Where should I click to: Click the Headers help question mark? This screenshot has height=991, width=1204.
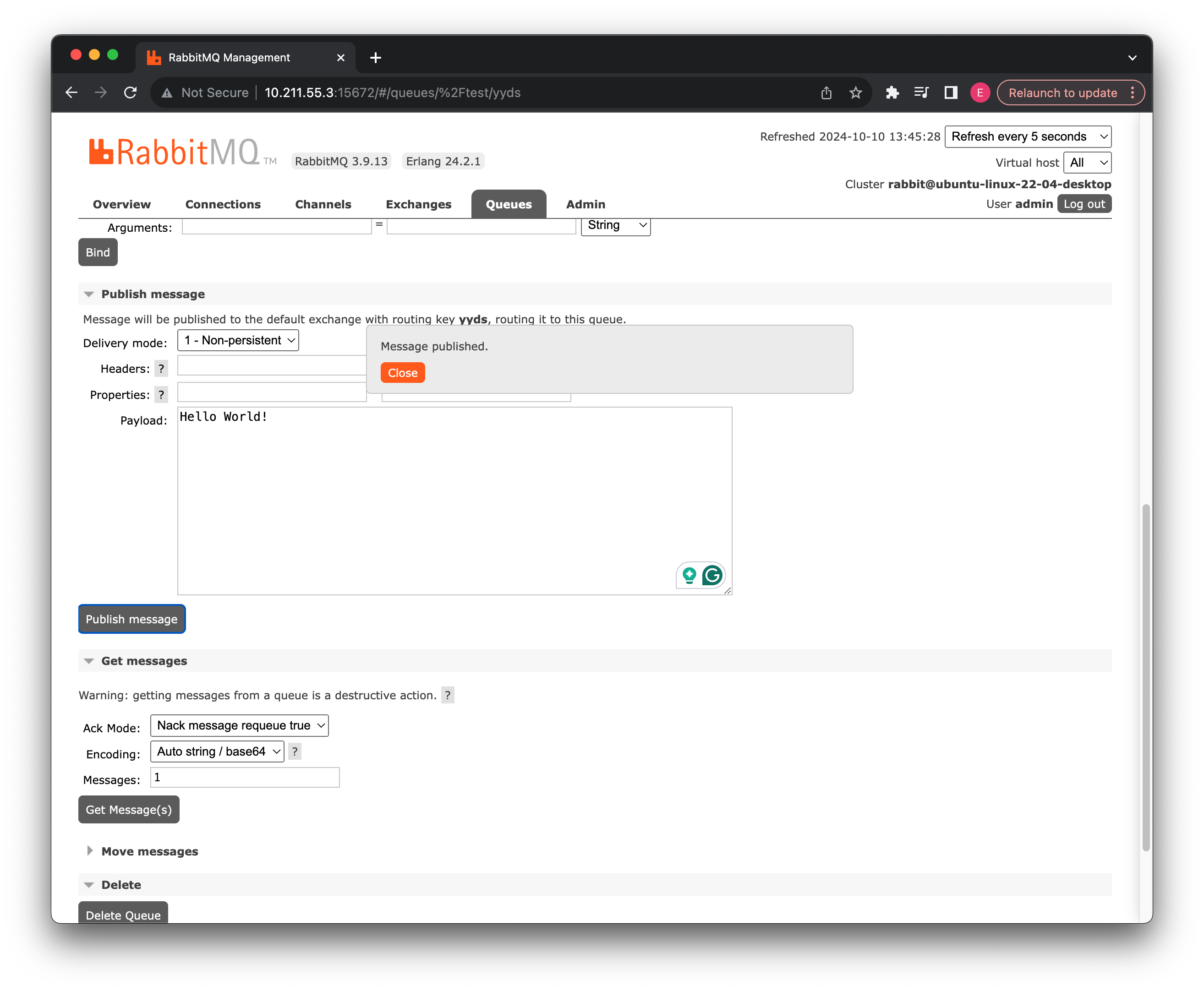point(161,369)
